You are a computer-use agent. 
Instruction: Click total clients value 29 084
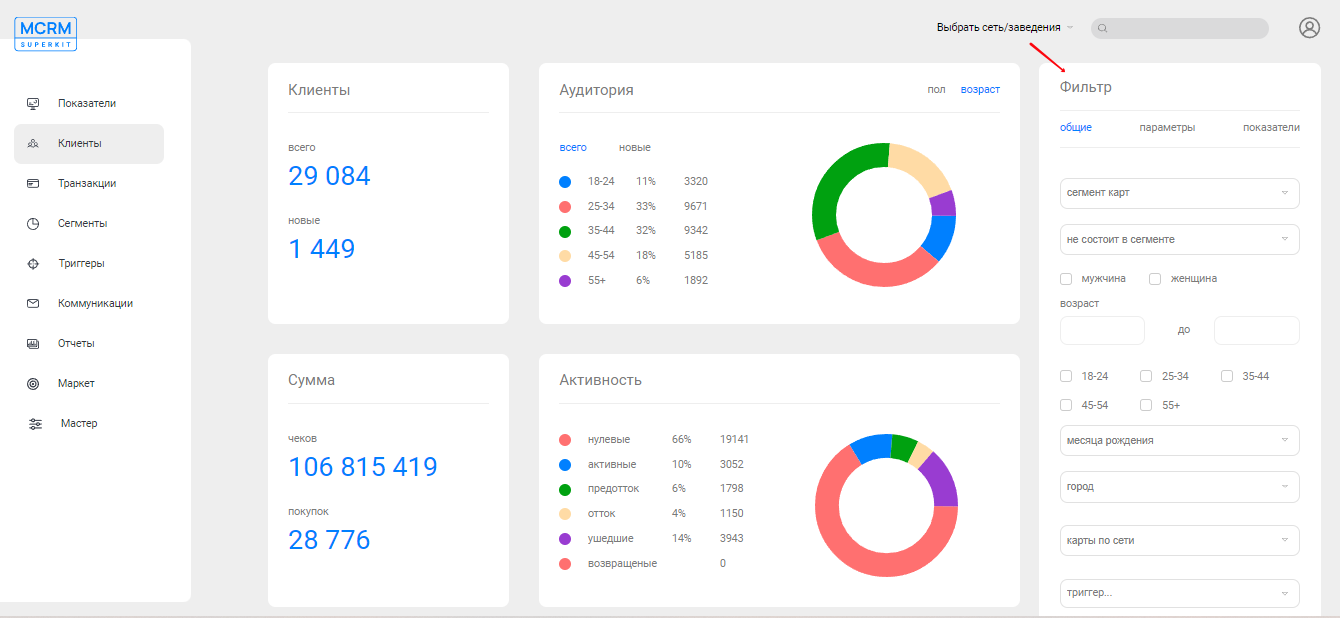[x=329, y=176]
